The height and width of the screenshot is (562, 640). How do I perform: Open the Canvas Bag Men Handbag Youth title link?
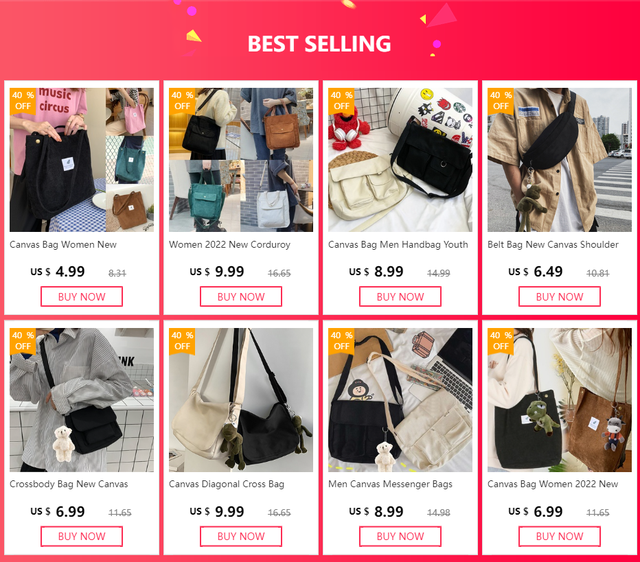coord(398,244)
